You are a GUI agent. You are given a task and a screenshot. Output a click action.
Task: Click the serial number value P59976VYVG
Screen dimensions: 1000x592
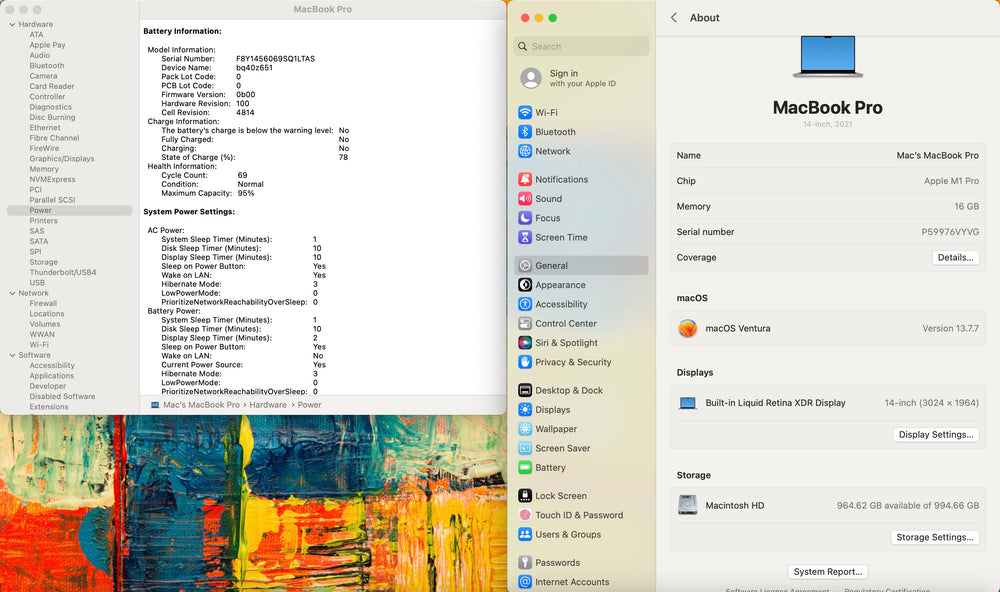point(950,232)
